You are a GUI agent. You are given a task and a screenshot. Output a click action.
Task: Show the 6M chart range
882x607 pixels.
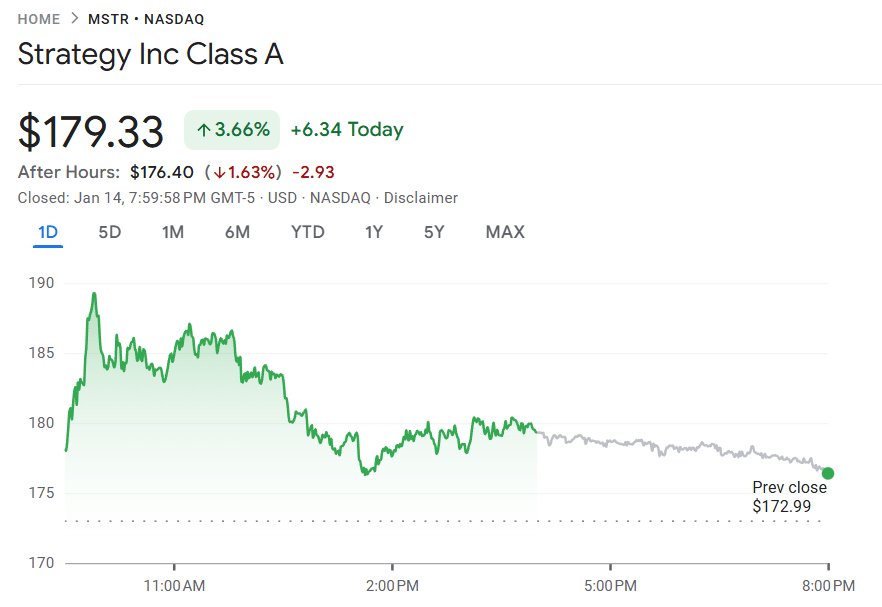click(237, 233)
